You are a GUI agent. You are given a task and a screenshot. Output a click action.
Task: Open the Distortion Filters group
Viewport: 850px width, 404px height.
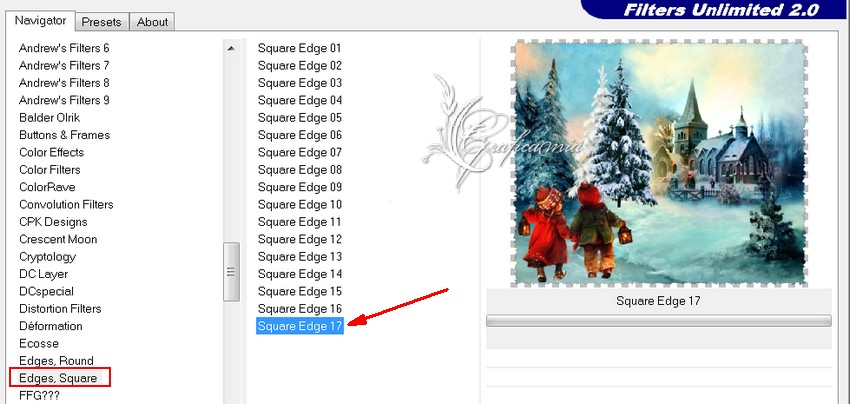[60, 308]
